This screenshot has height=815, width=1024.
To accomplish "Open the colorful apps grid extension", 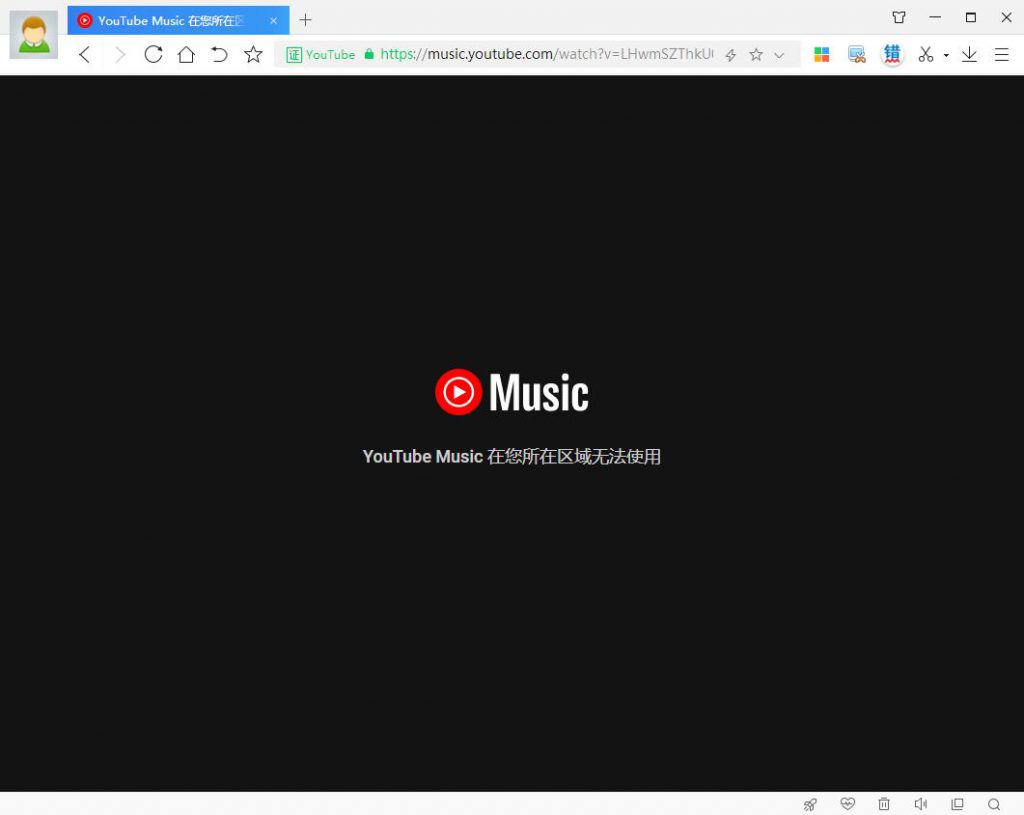I will point(822,54).
